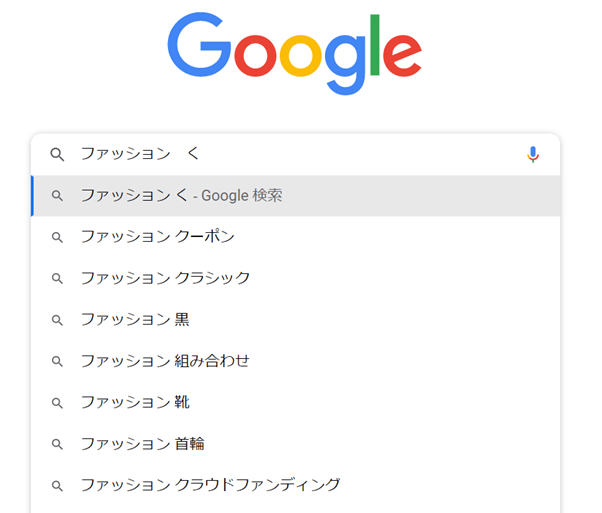Image resolution: width=602 pixels, height=513 pixels.
Task: Click magnifier icon beside ファッション 首輪
Action: (x=58, y=444)
